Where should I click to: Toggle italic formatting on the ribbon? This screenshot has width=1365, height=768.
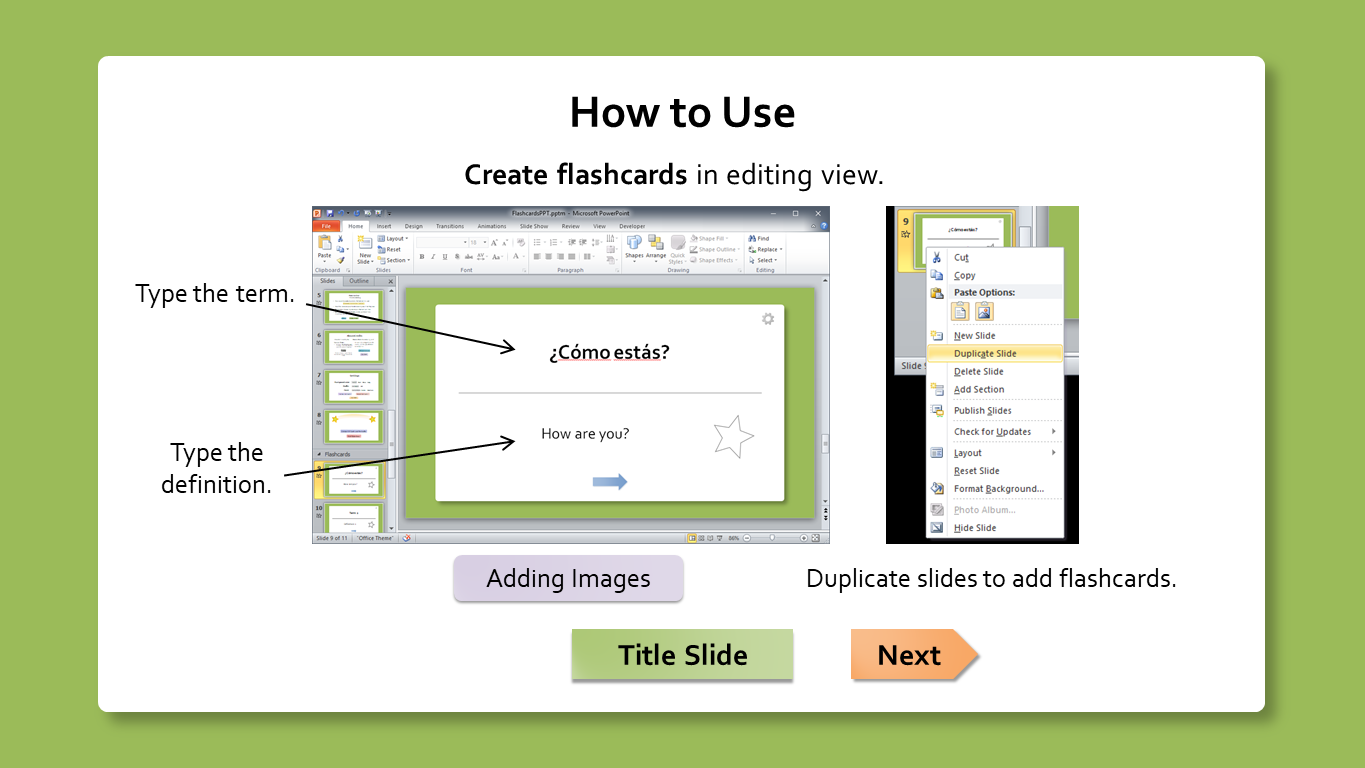coord(433,256)
